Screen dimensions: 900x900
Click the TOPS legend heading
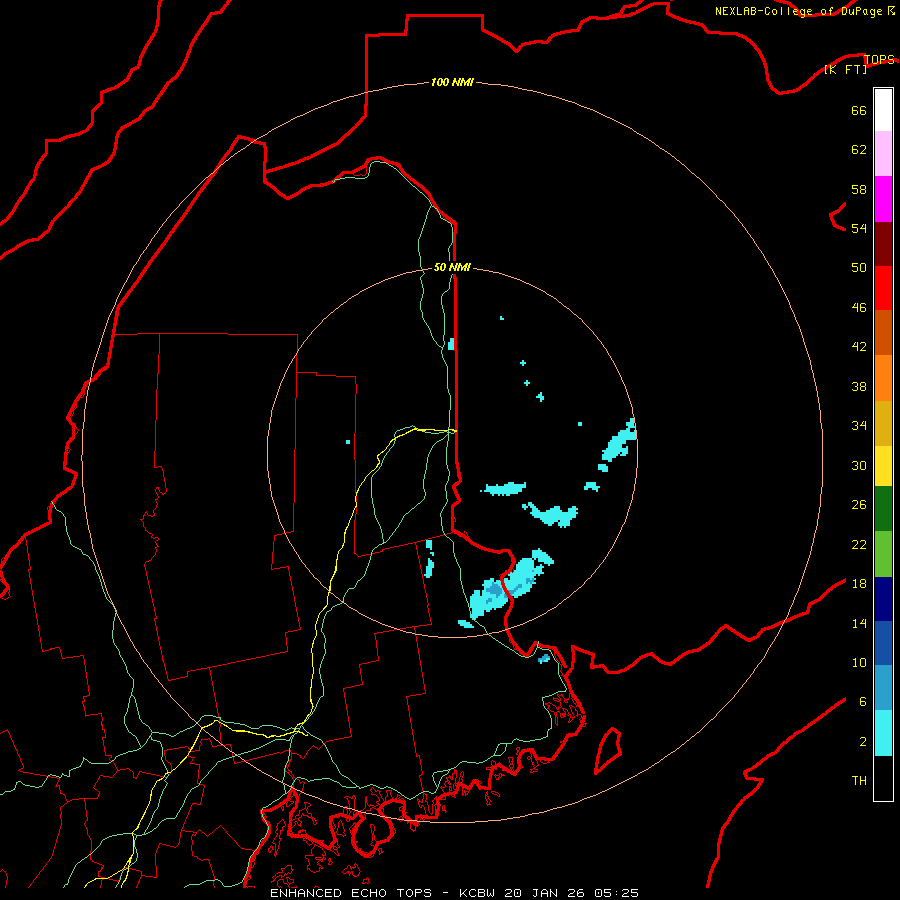tap(879, 59)
